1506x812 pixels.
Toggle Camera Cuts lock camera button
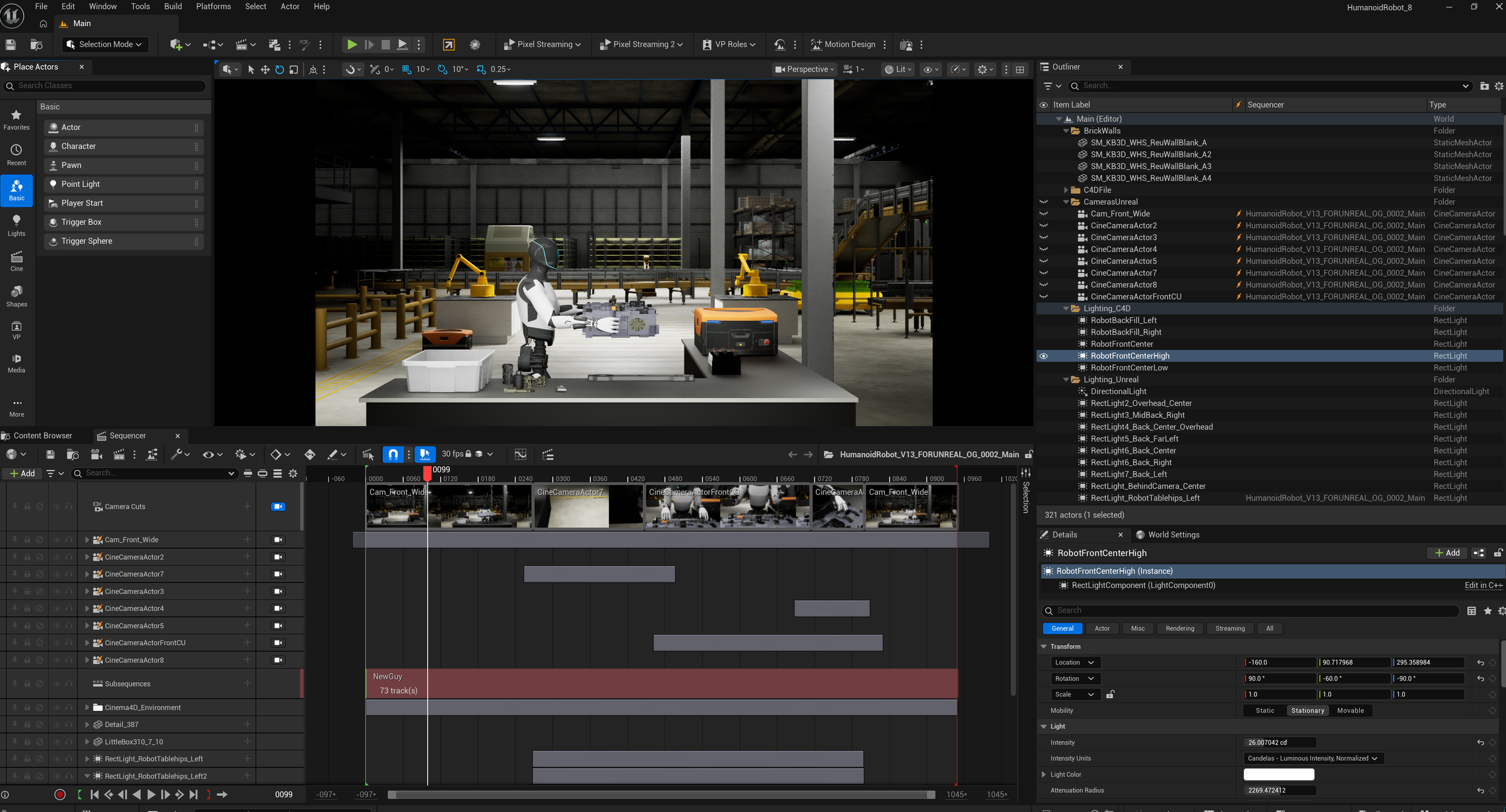[x=278, y=507]
